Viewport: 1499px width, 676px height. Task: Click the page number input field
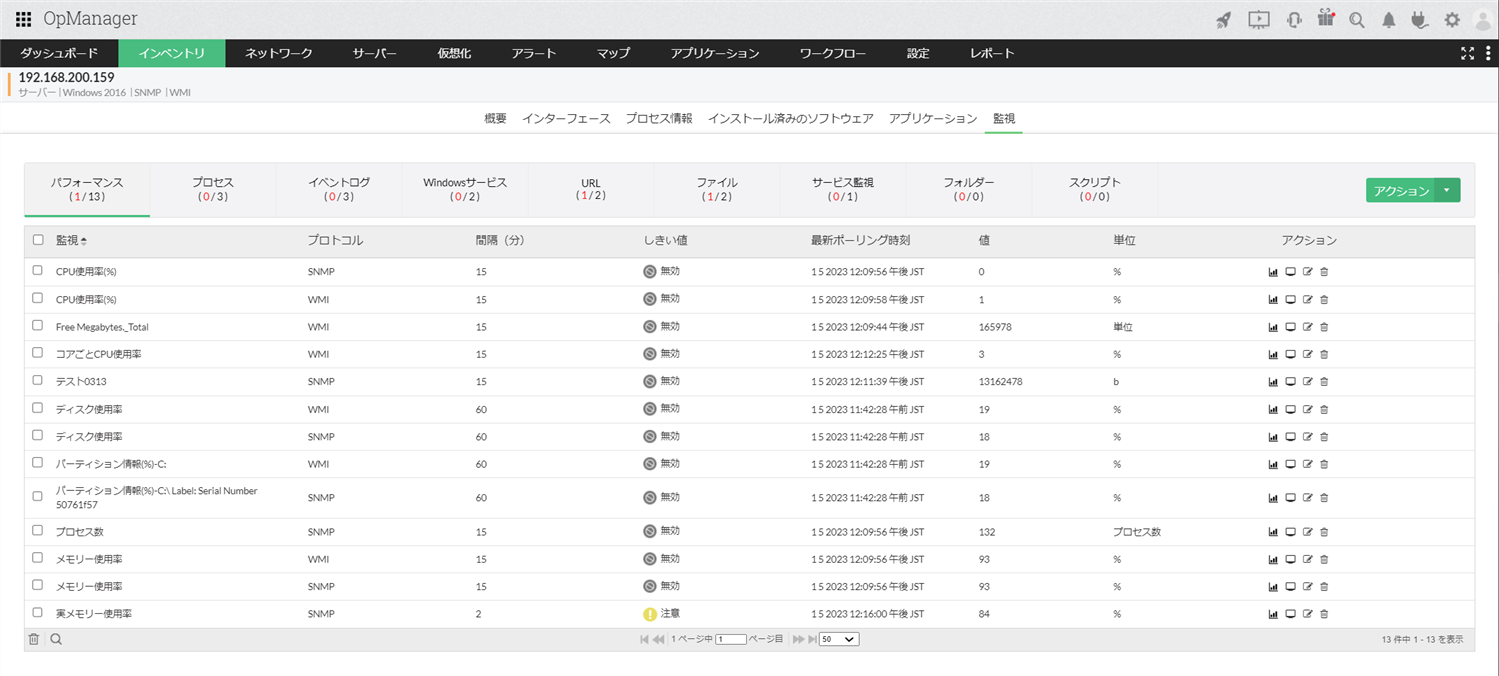click(731, 640)
